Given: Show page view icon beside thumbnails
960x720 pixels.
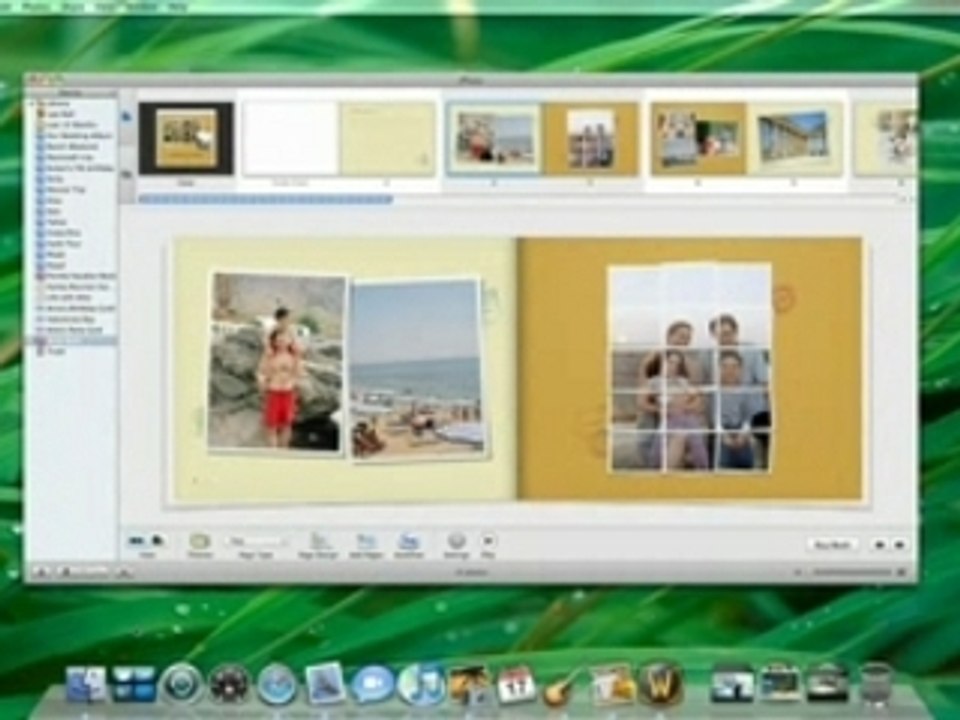Looking at the screenshot, I should click(x=127, y=116).
